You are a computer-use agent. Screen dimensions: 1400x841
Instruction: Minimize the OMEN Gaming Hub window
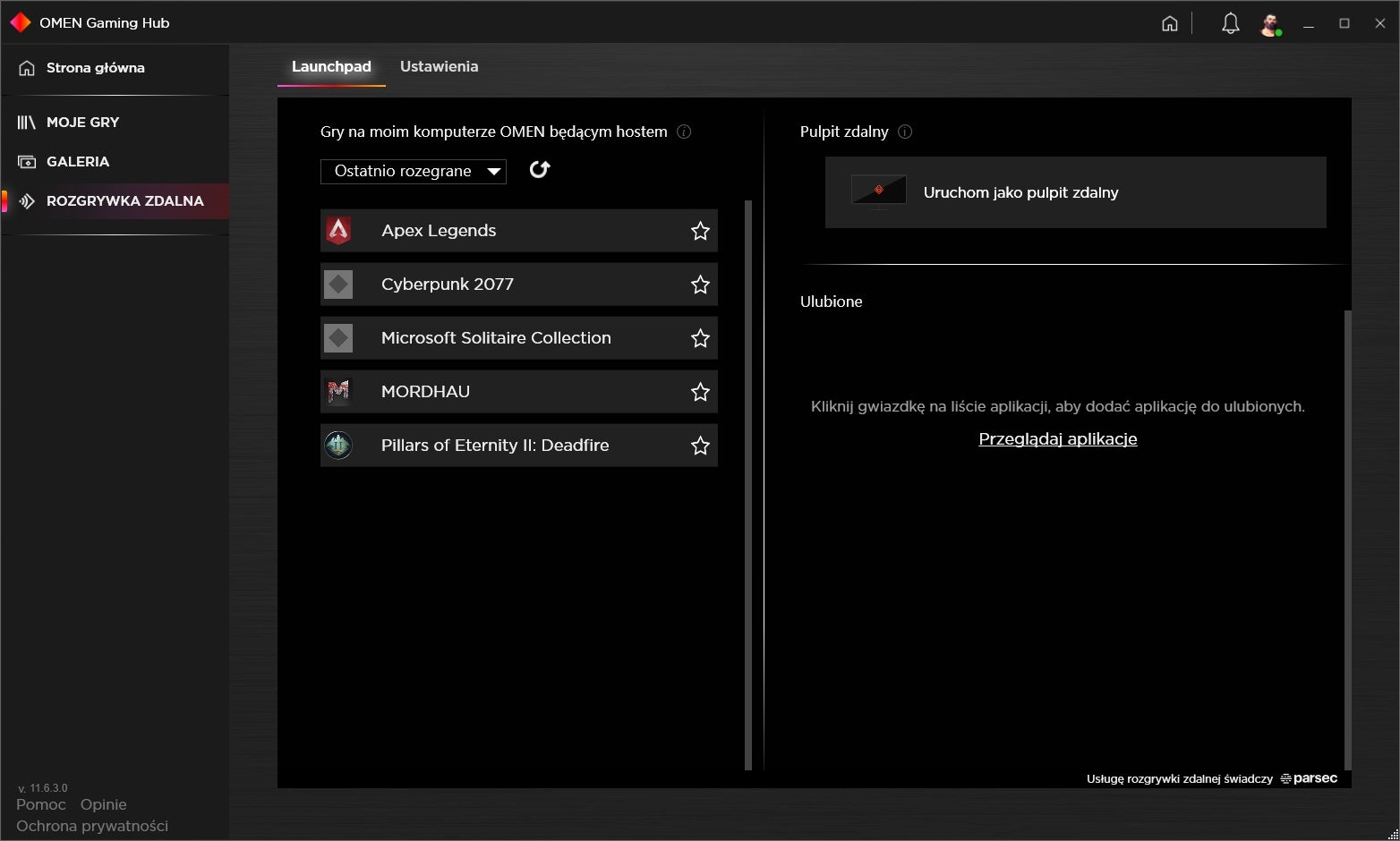pyautogui.click(x=1309, y=24)
